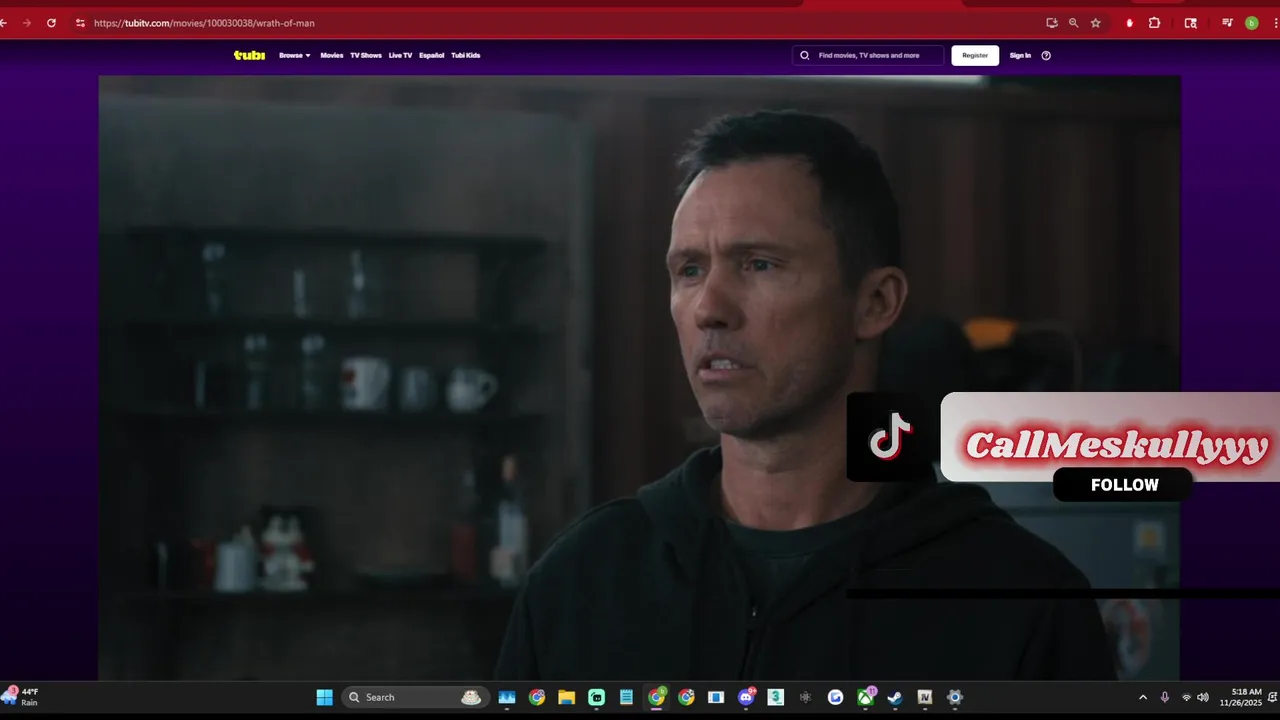1280x720 pixels.
Task: Click the Sign In link
Action: click(1020, 55)
